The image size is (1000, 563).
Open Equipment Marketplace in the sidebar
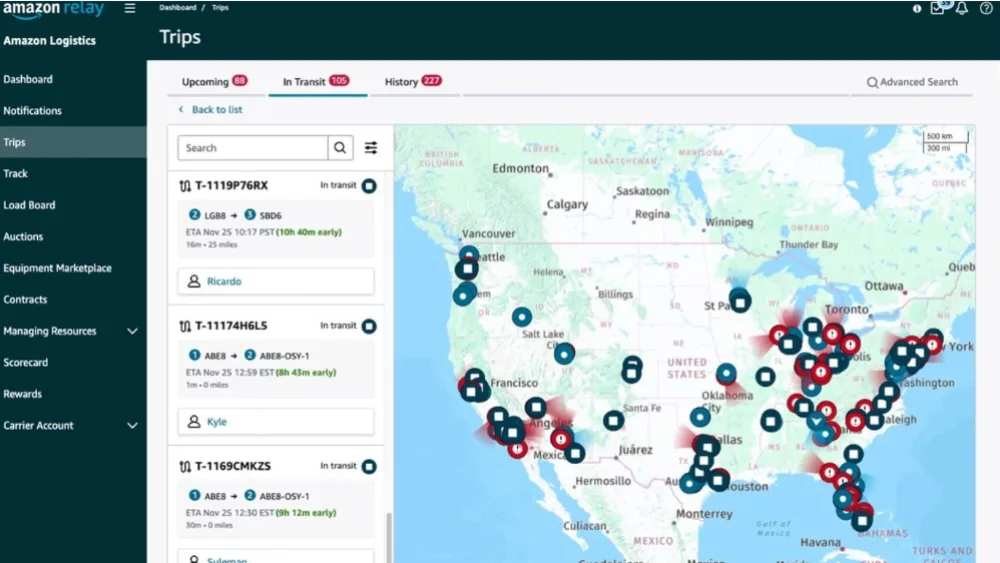(x=57, y=268)
